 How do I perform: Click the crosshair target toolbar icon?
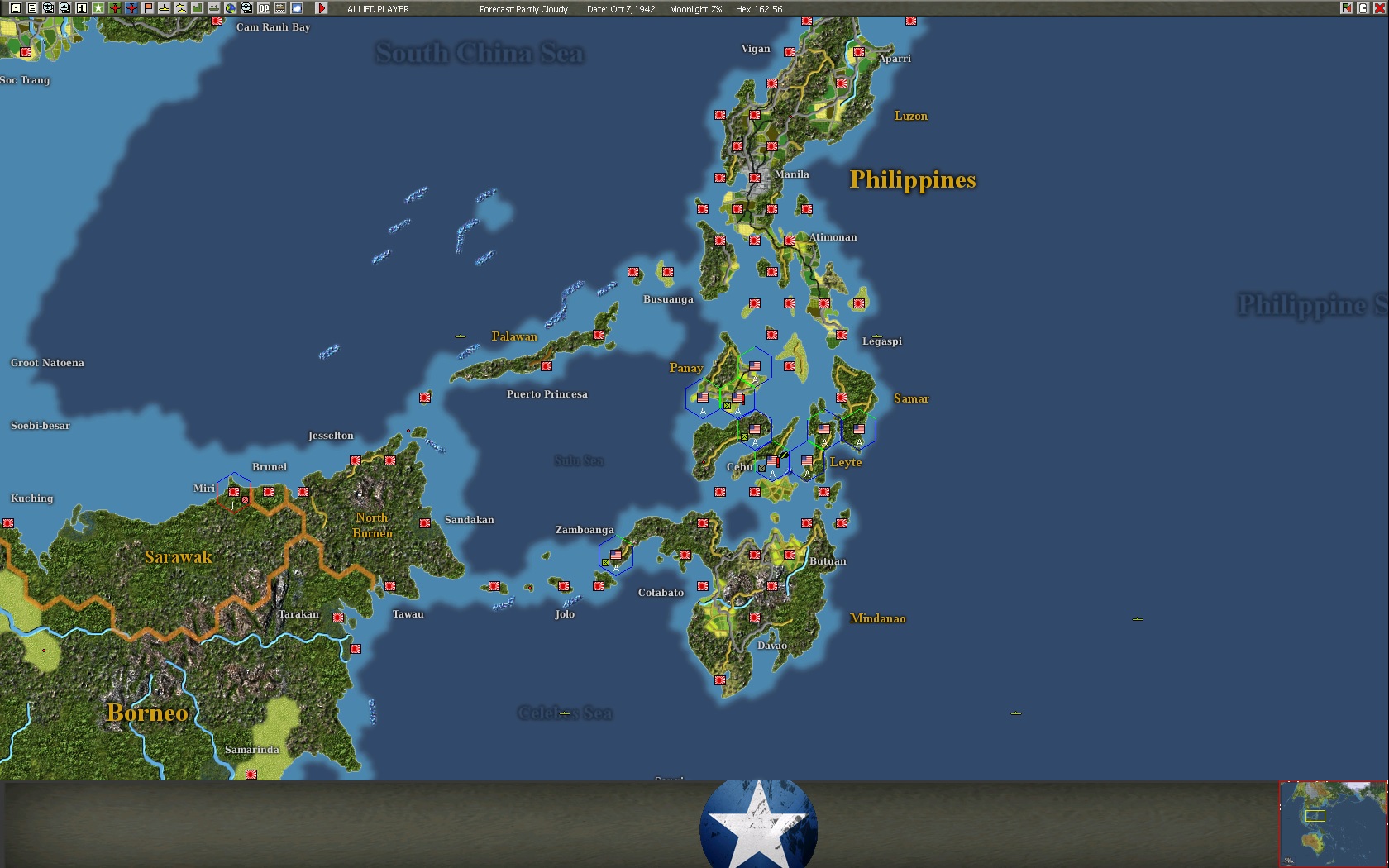point(246,8)
